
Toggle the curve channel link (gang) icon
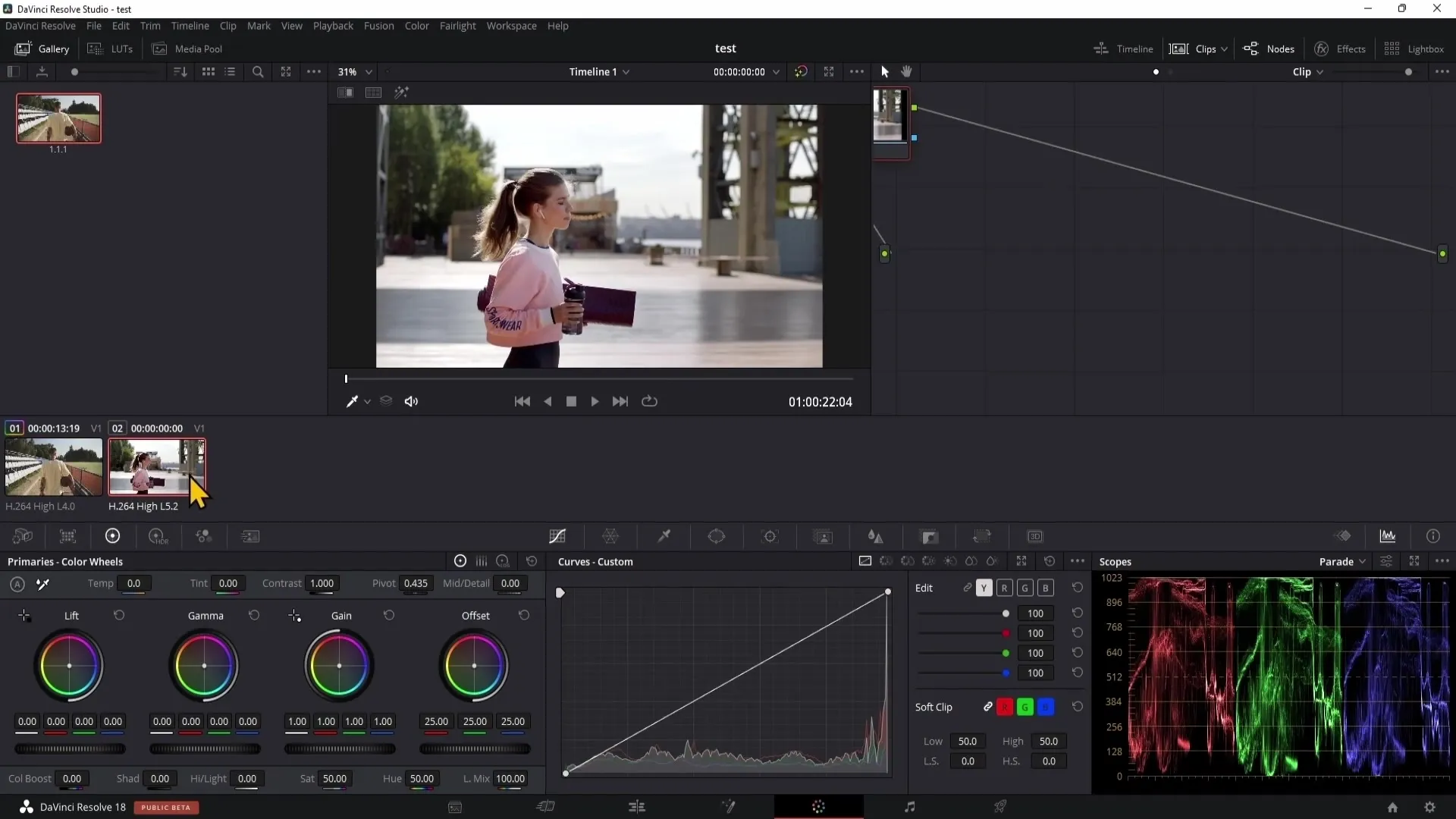(968, 588)
